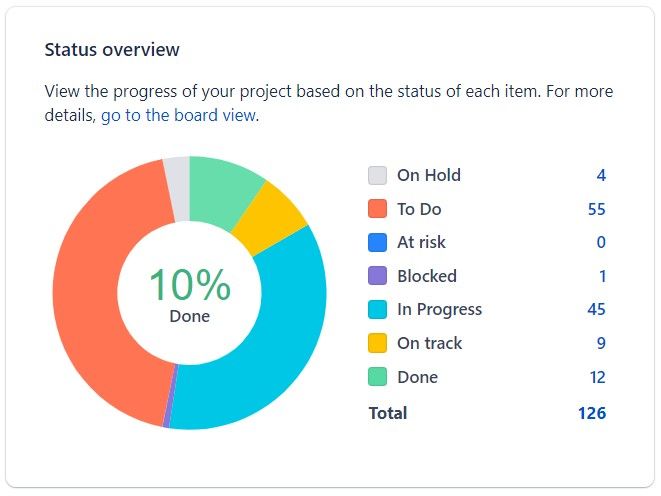Click the To Do orange color swatch
Screen dimensions: 661x496
[377, 209]
